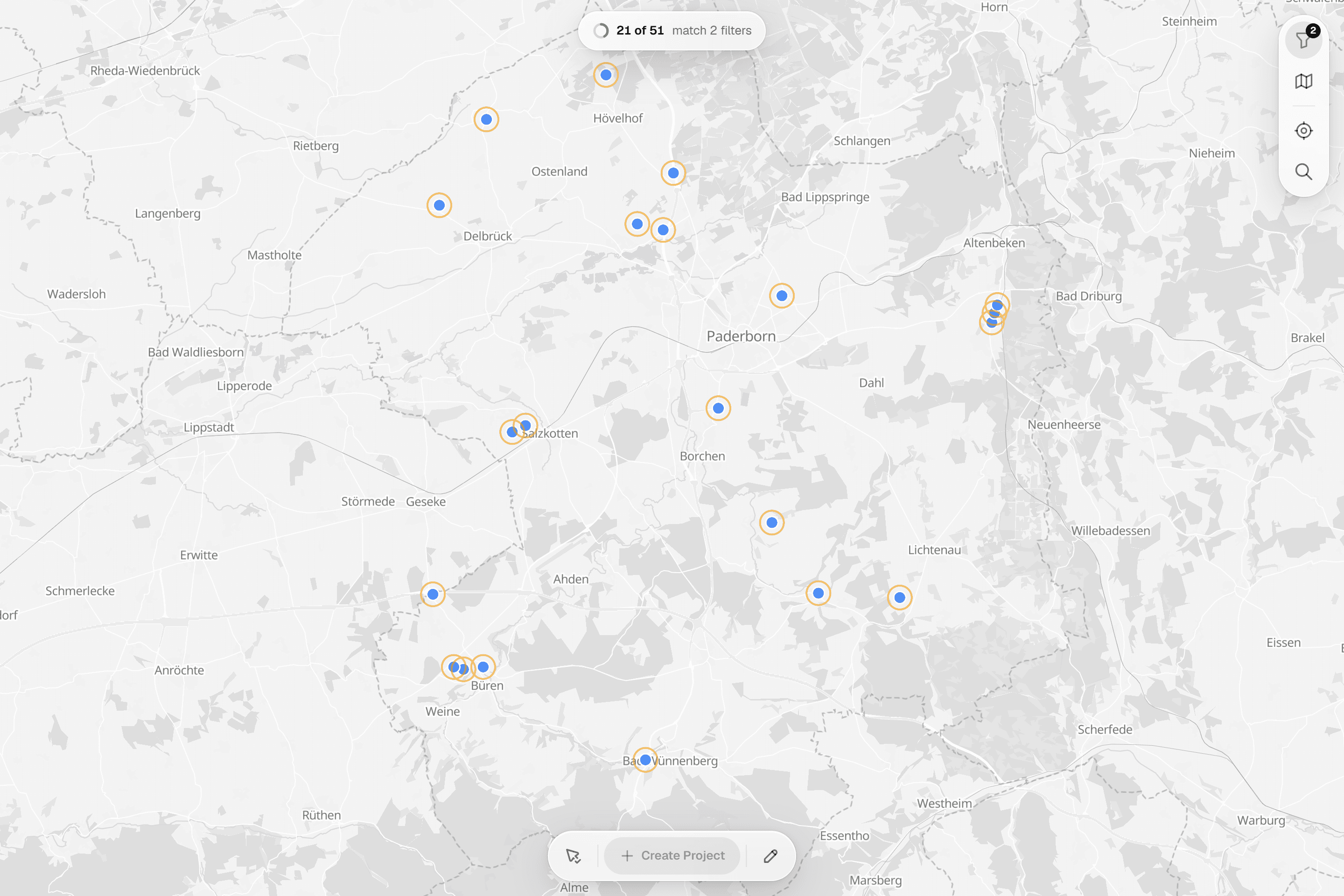Image resolution: width=1344 pixels, height=896 pixels.
Task: Click the marker northwest of Delbrück
Action: point(440,205)
